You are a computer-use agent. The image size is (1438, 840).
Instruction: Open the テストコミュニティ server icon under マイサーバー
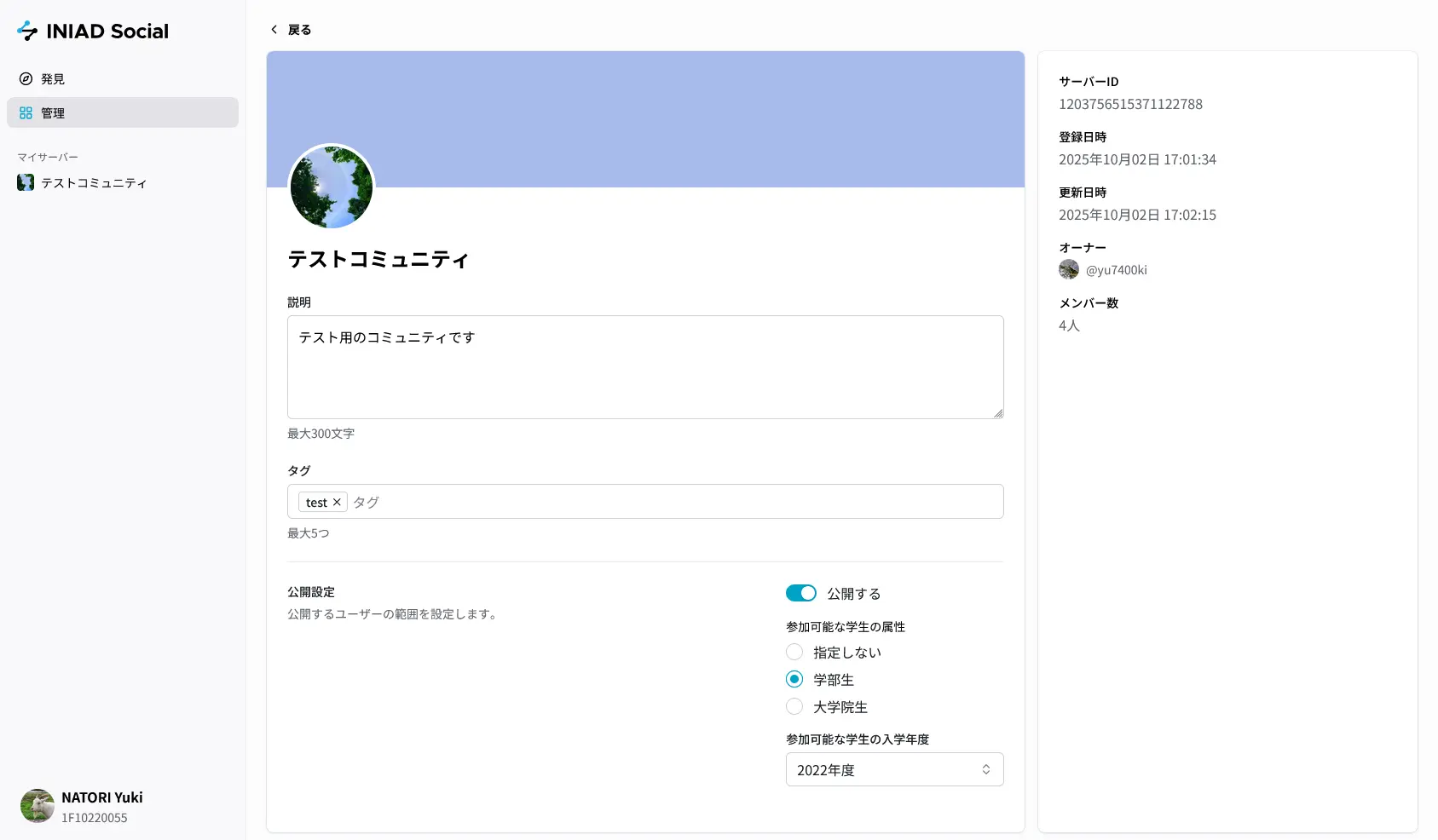click(26, 182)
